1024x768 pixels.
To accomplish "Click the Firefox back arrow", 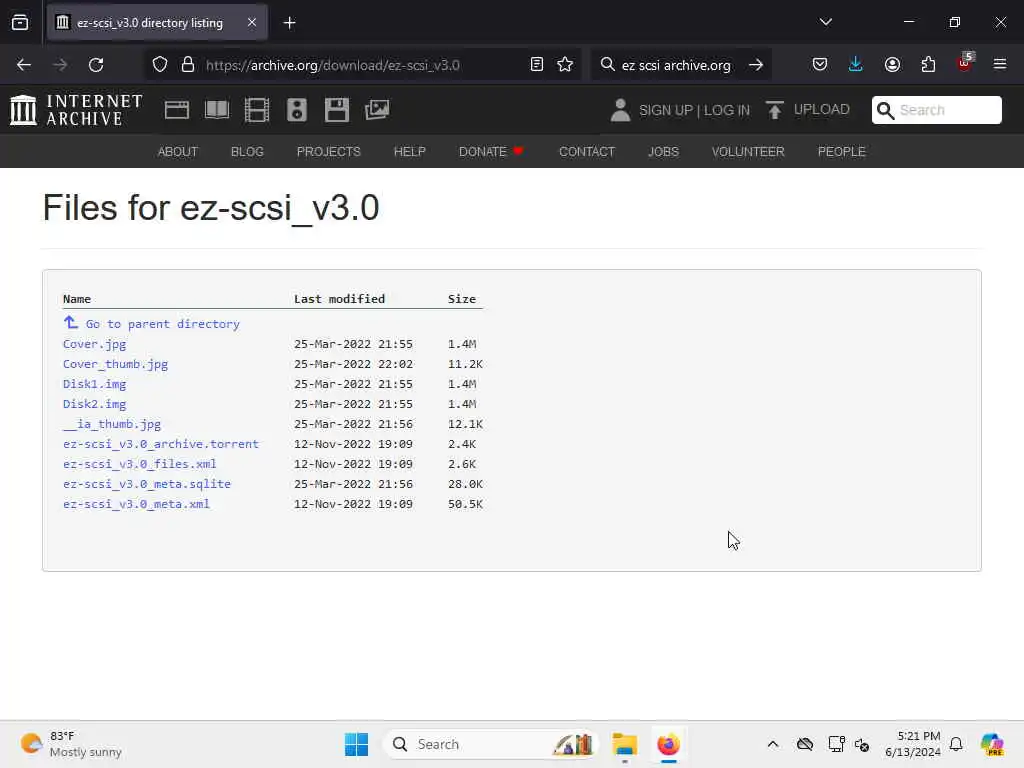I will tap(24, 65).
